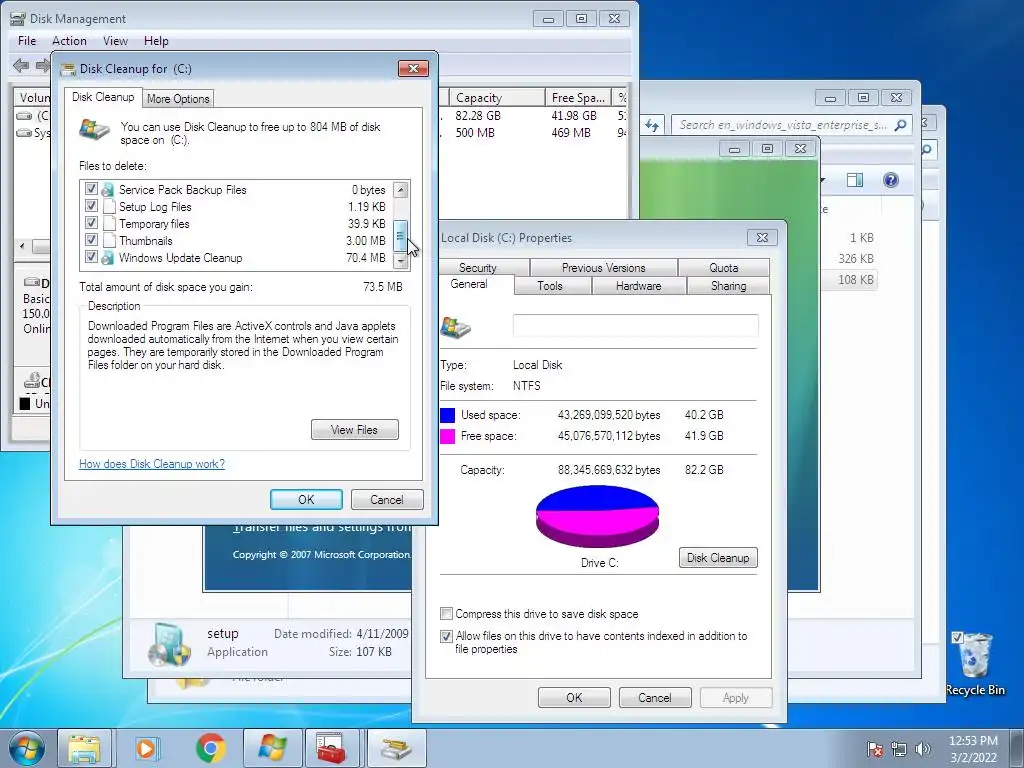The image size is (1024, 768).
Task: Open the Hardware tab
Action: tap(639, 286)
